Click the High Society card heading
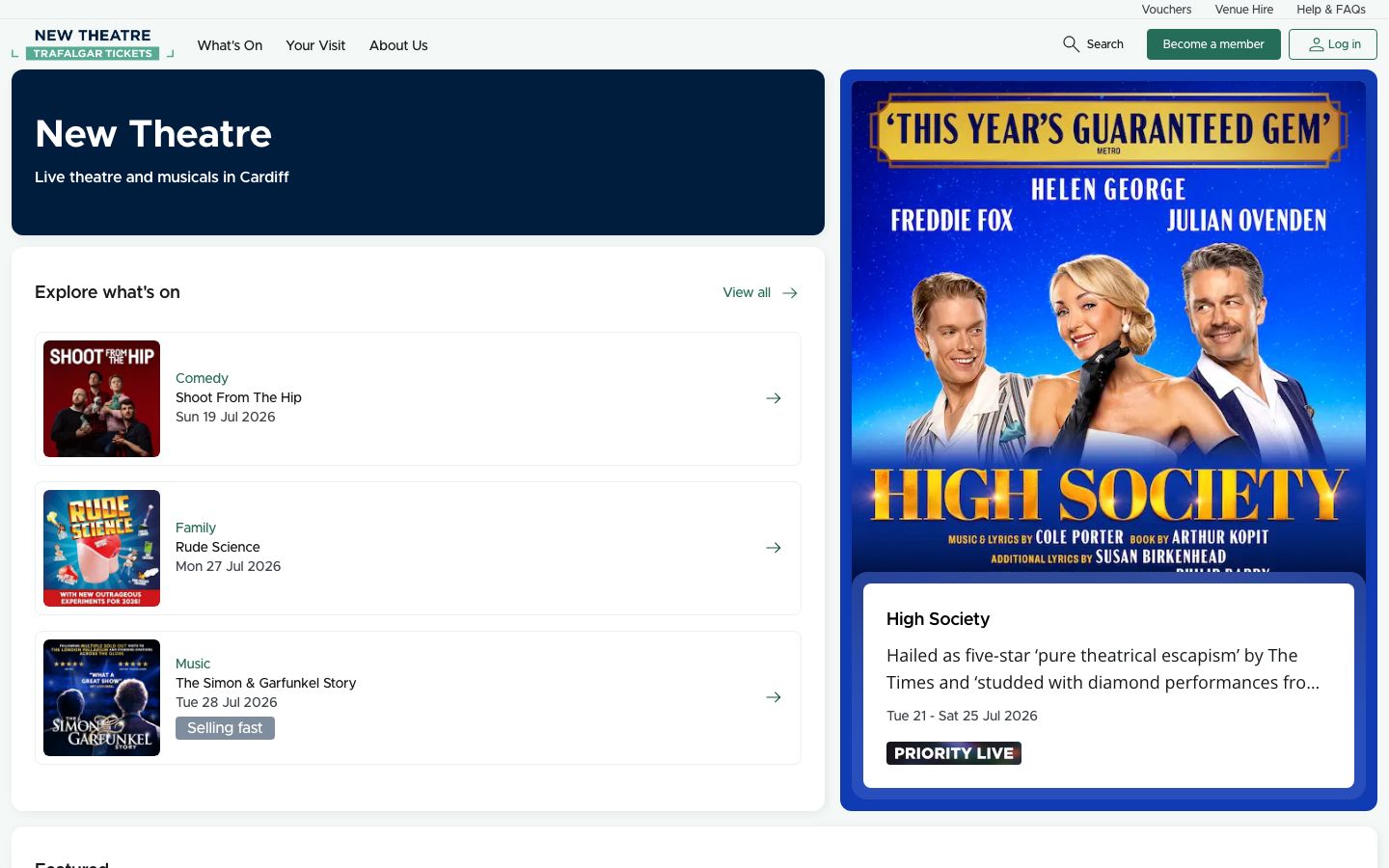 (938, 619)
